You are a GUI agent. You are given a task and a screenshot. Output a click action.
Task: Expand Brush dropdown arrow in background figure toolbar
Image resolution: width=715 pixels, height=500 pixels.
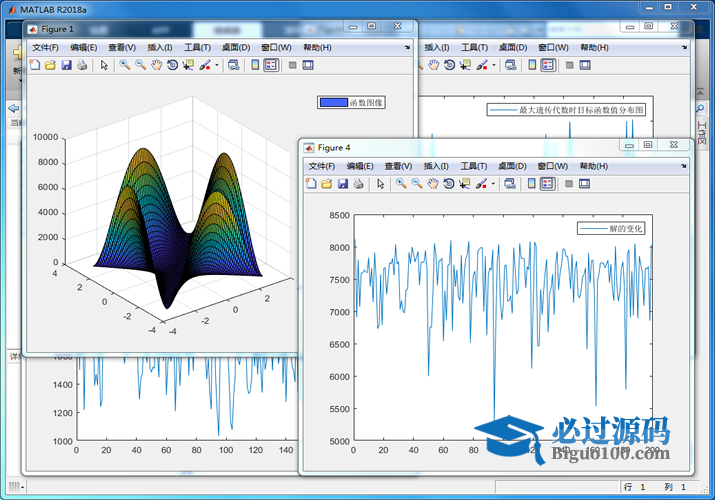[x=494, y=66]
